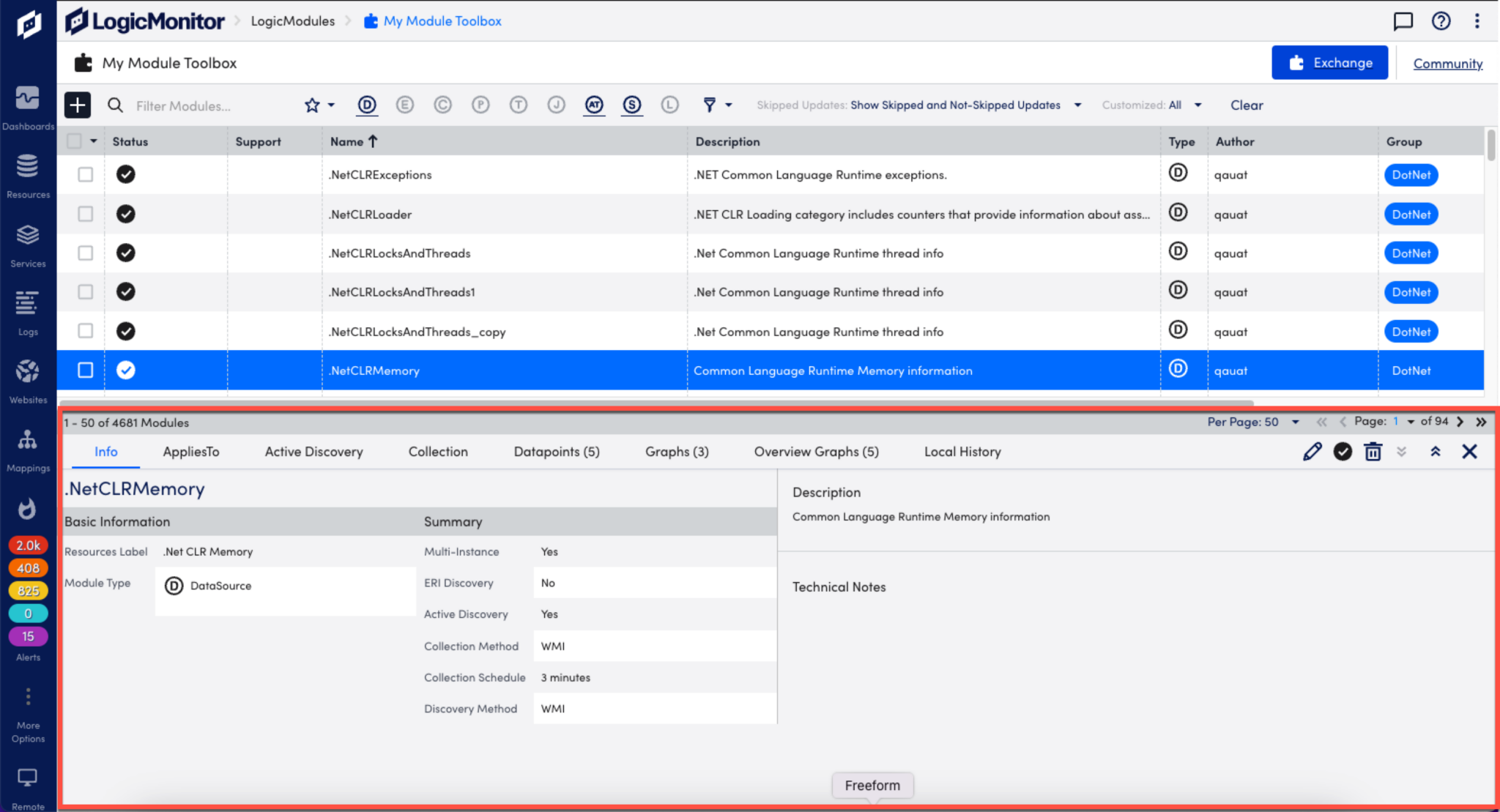Screen dimensions: 1500x812
Task: Expand the Skipped Updates dropdown
Action: pos(1077,105)
